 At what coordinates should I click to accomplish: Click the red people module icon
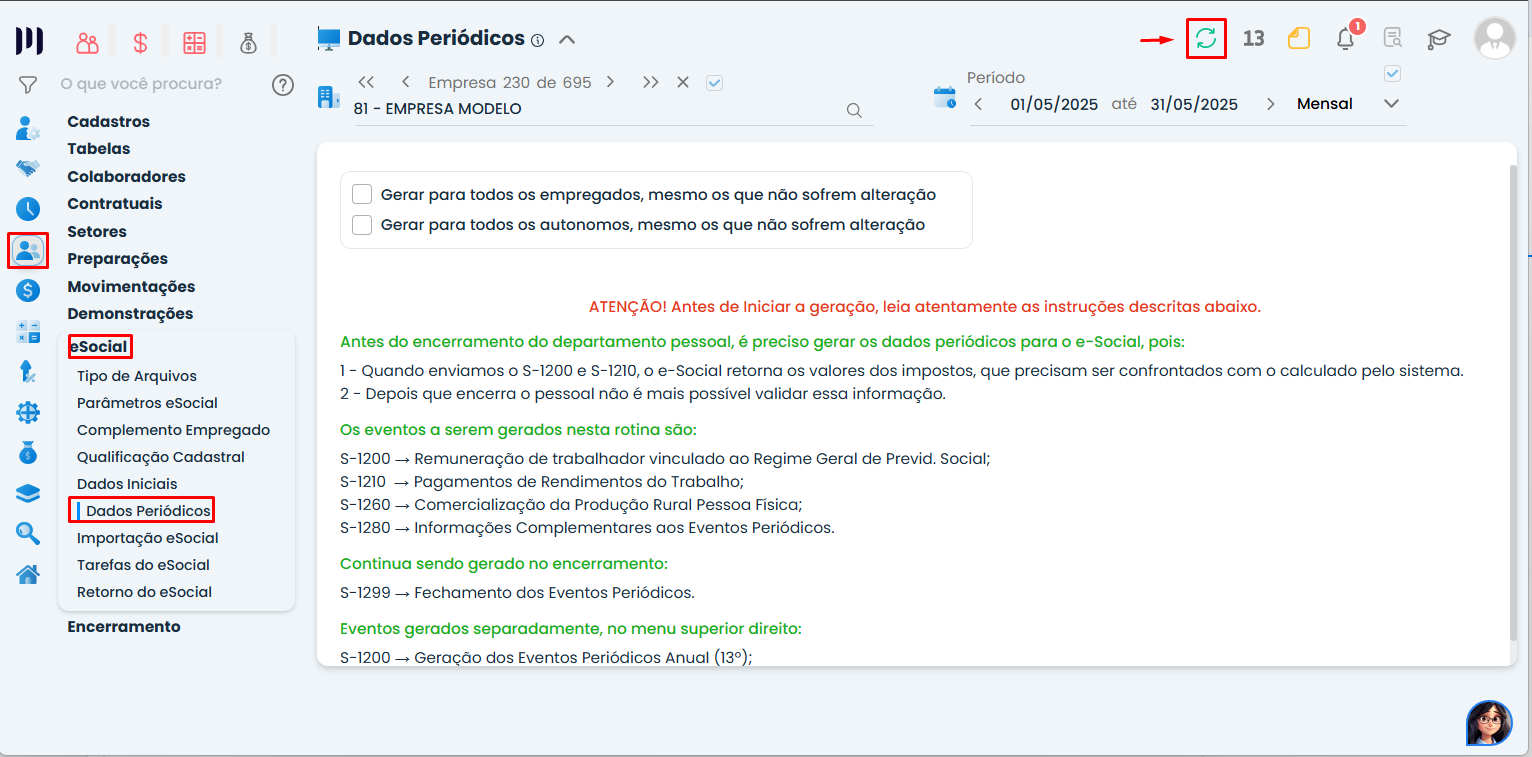click(88, 42)
